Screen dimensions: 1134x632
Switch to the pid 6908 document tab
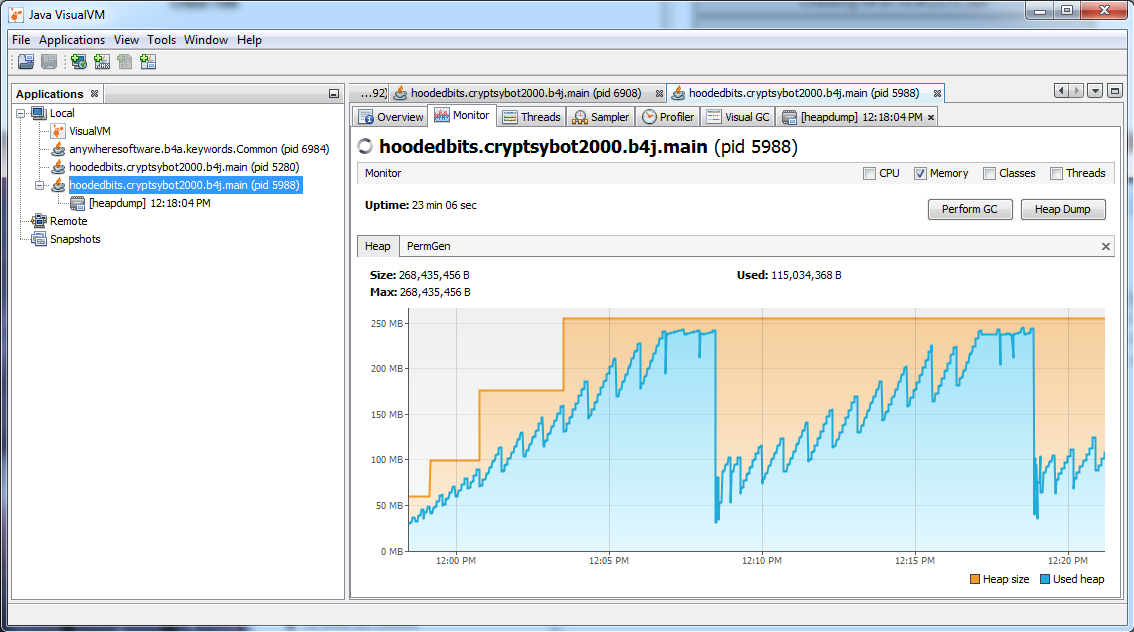(x=526, y=93)
